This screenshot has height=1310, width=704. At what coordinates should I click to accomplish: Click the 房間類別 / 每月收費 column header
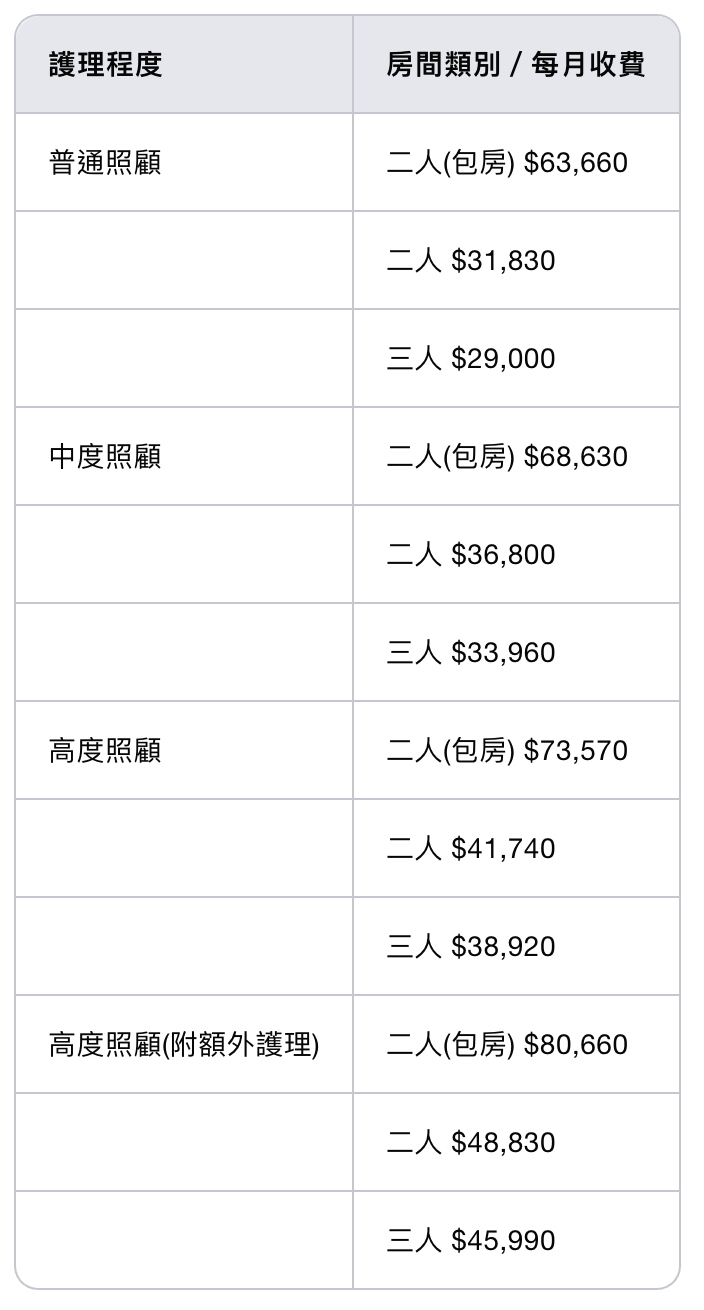515,65
